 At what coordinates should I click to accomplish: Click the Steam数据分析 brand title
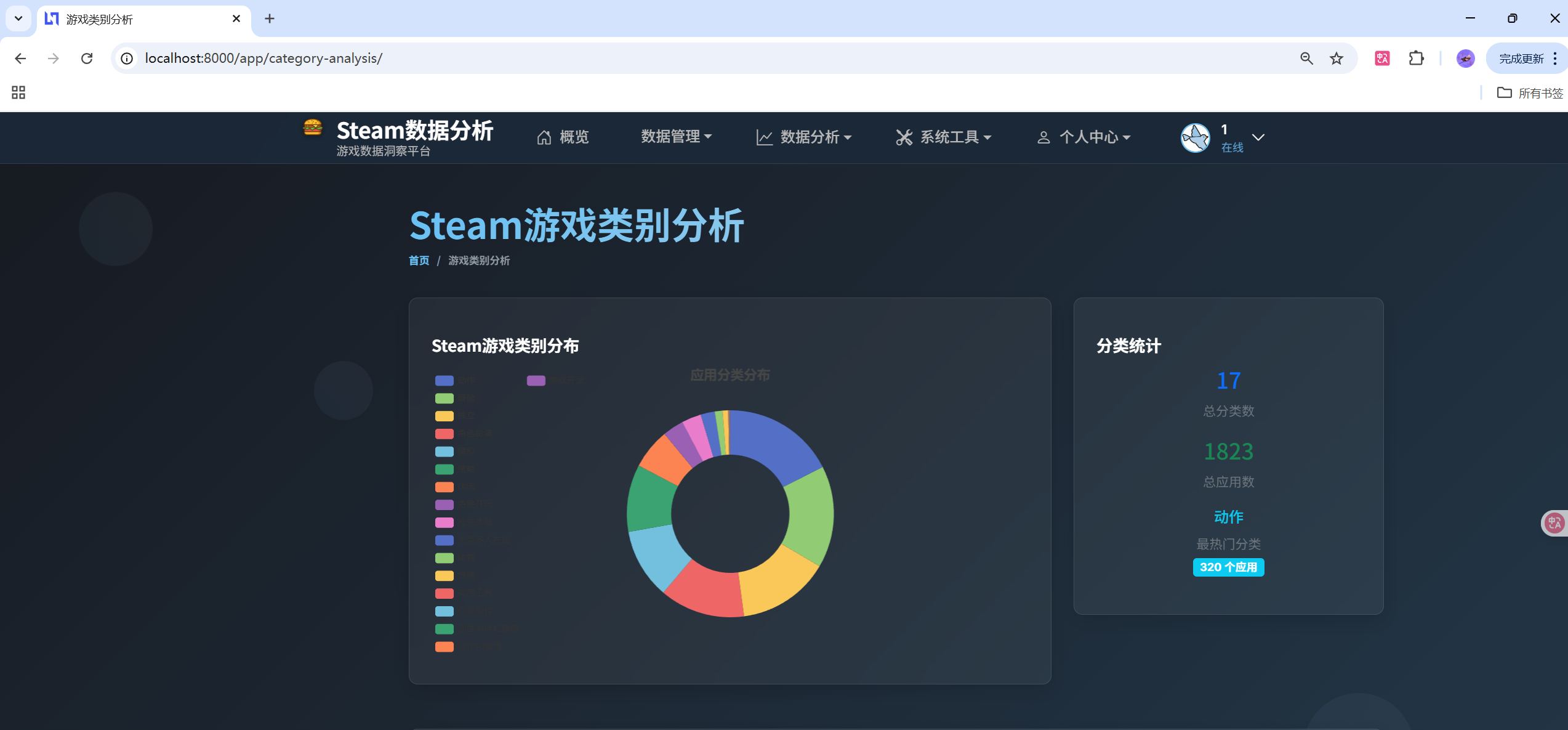click(415, 131)
